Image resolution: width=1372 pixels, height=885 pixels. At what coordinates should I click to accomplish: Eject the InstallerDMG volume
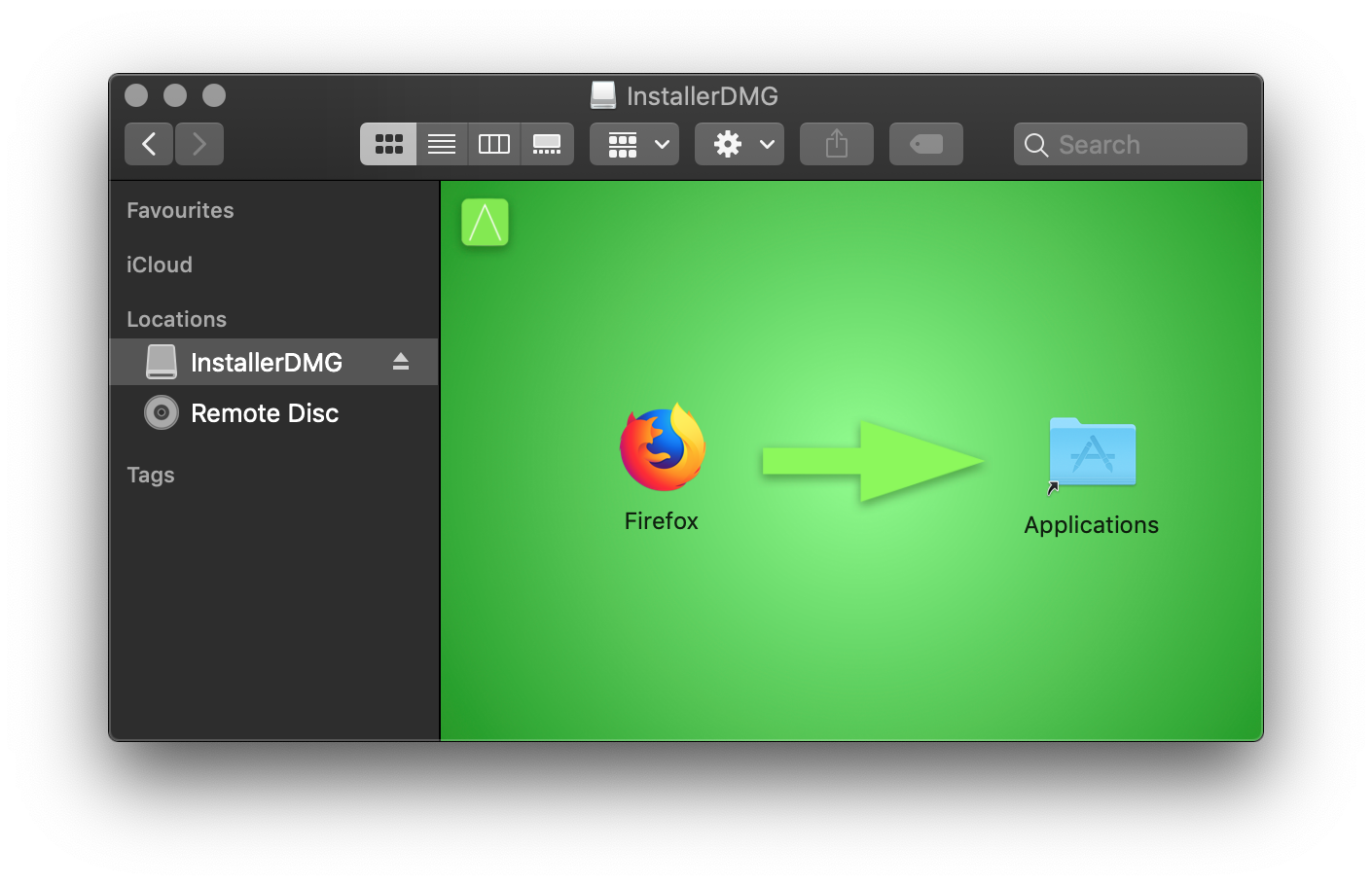400,362
